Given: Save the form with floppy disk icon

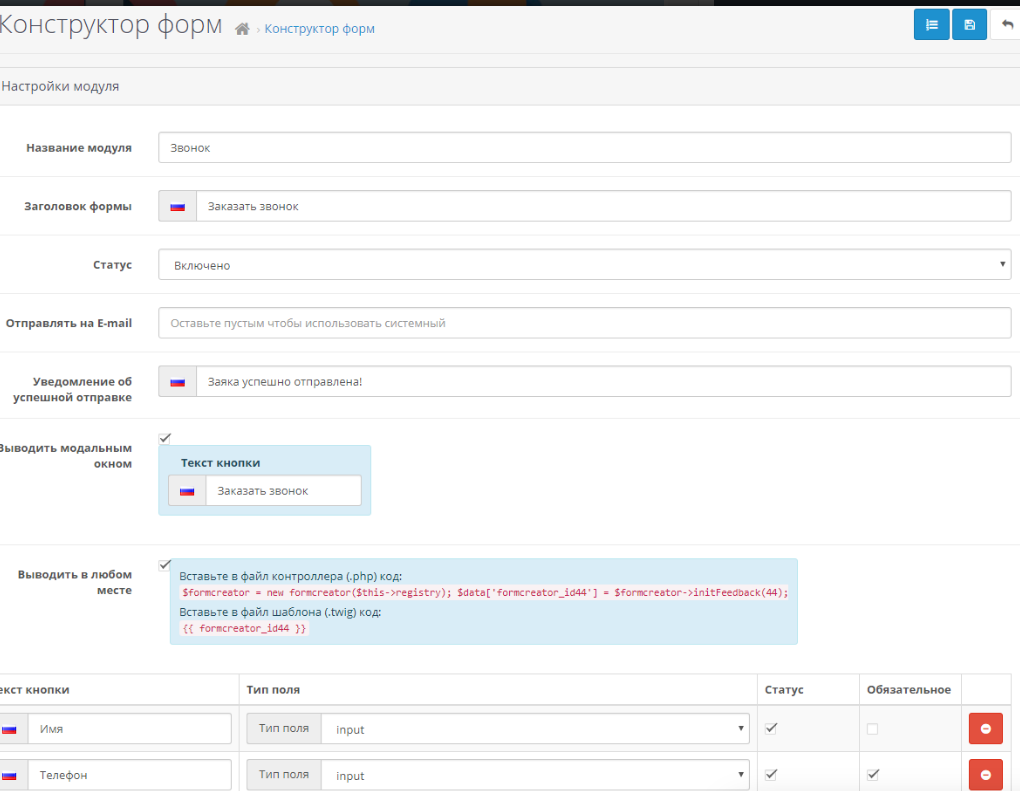Looking at the screenshot, I should pyautogui.click(x=969, y=25).
